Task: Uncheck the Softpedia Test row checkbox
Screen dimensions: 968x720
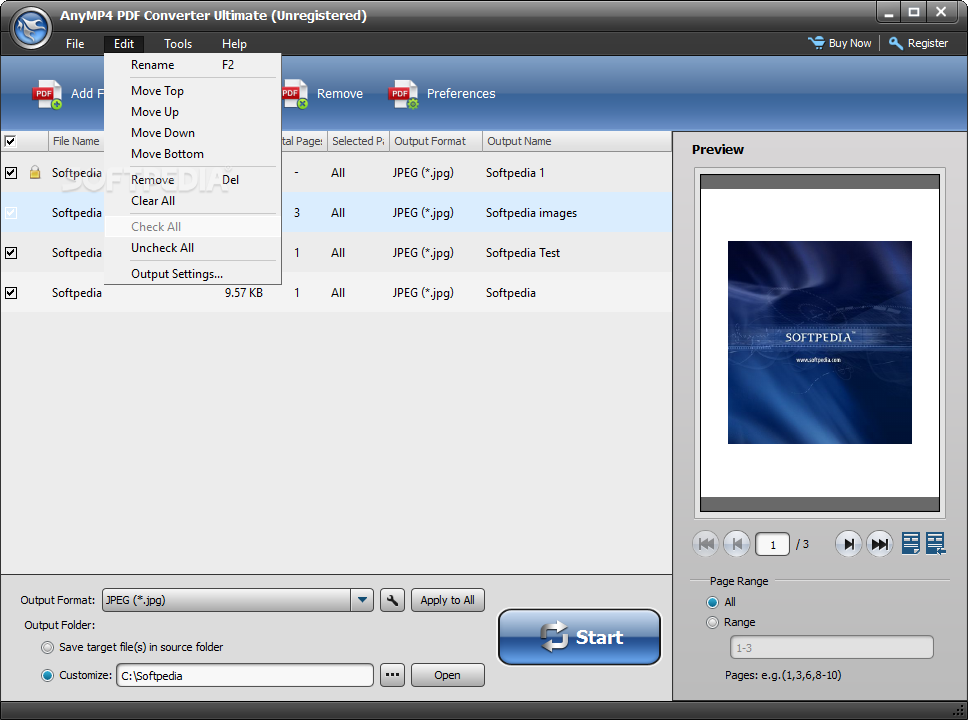Action: click(x=11, y=253)
